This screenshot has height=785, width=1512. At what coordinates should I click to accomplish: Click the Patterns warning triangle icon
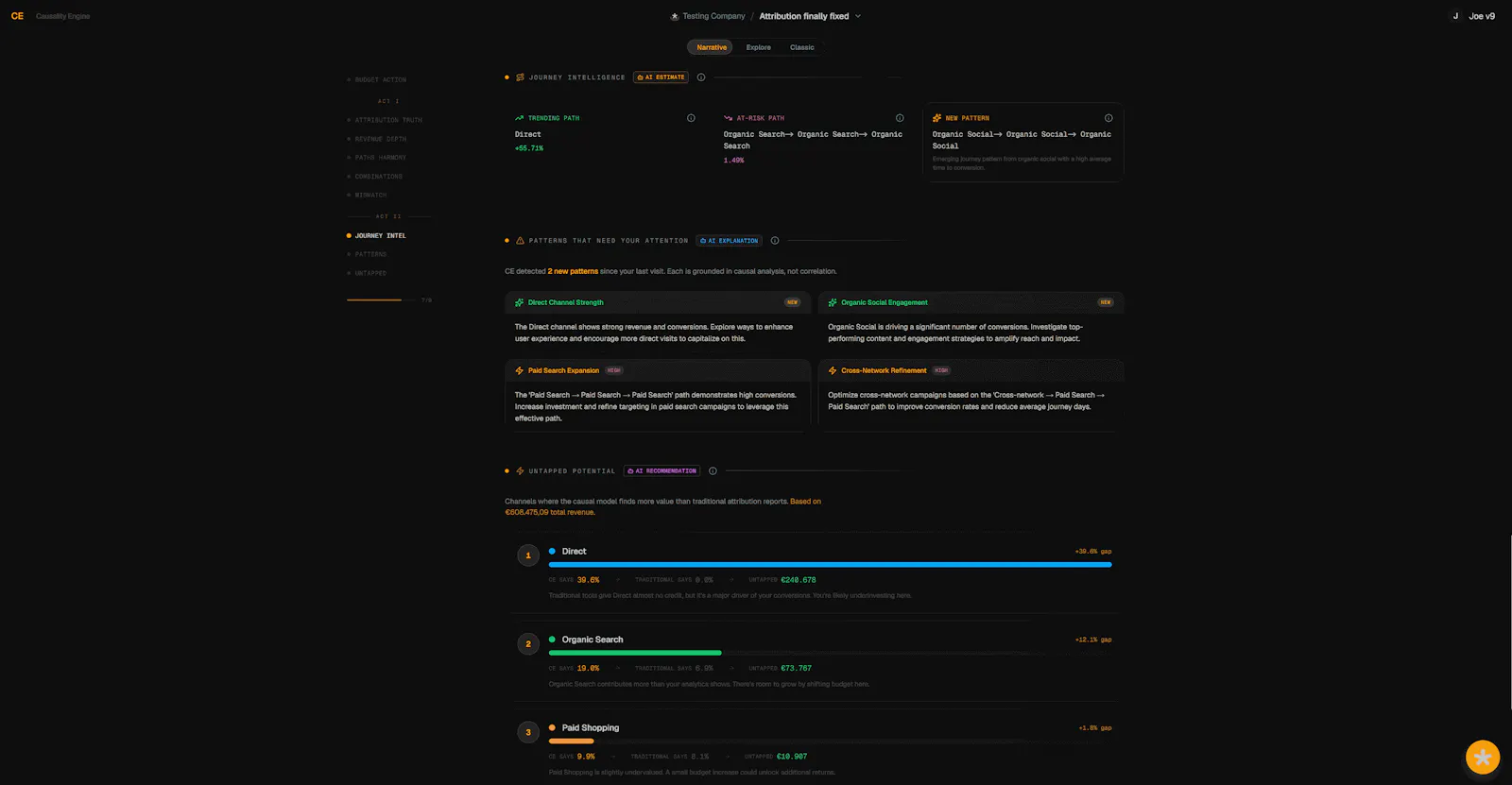click(520, 241)
